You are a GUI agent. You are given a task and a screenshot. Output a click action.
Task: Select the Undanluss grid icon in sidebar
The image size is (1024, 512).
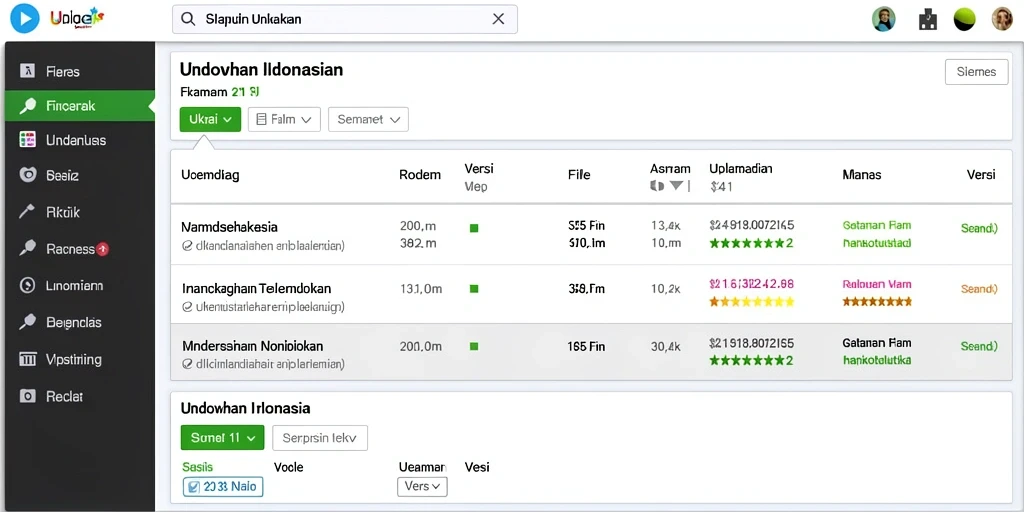[x=27, y=140]
